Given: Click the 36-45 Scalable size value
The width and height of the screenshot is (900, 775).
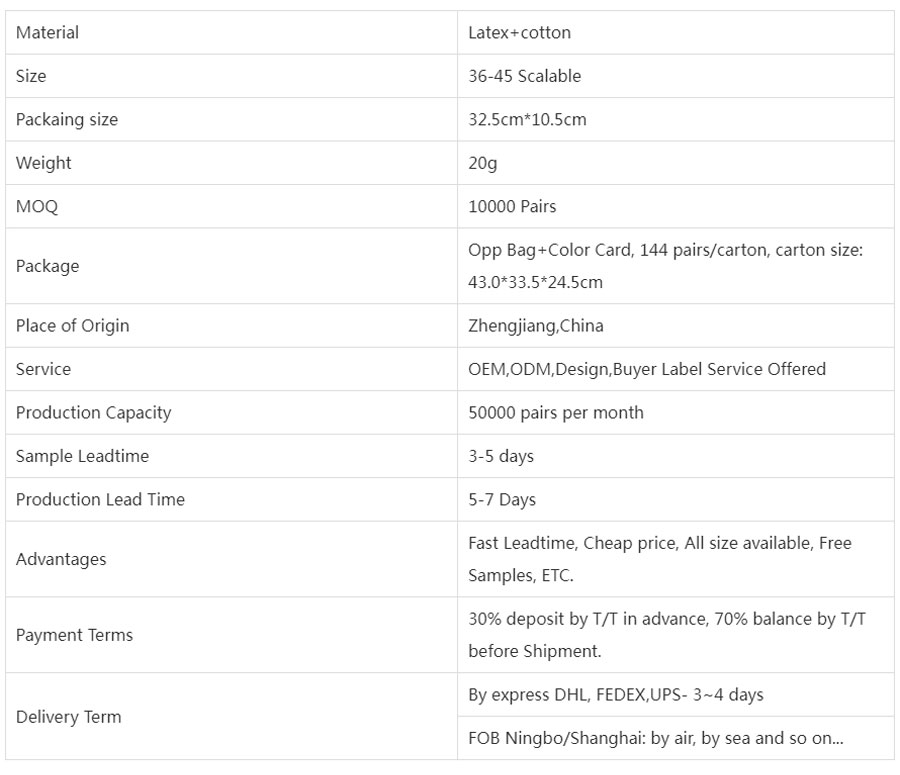Looking at the screenshot, I should (x=524, y=76).
